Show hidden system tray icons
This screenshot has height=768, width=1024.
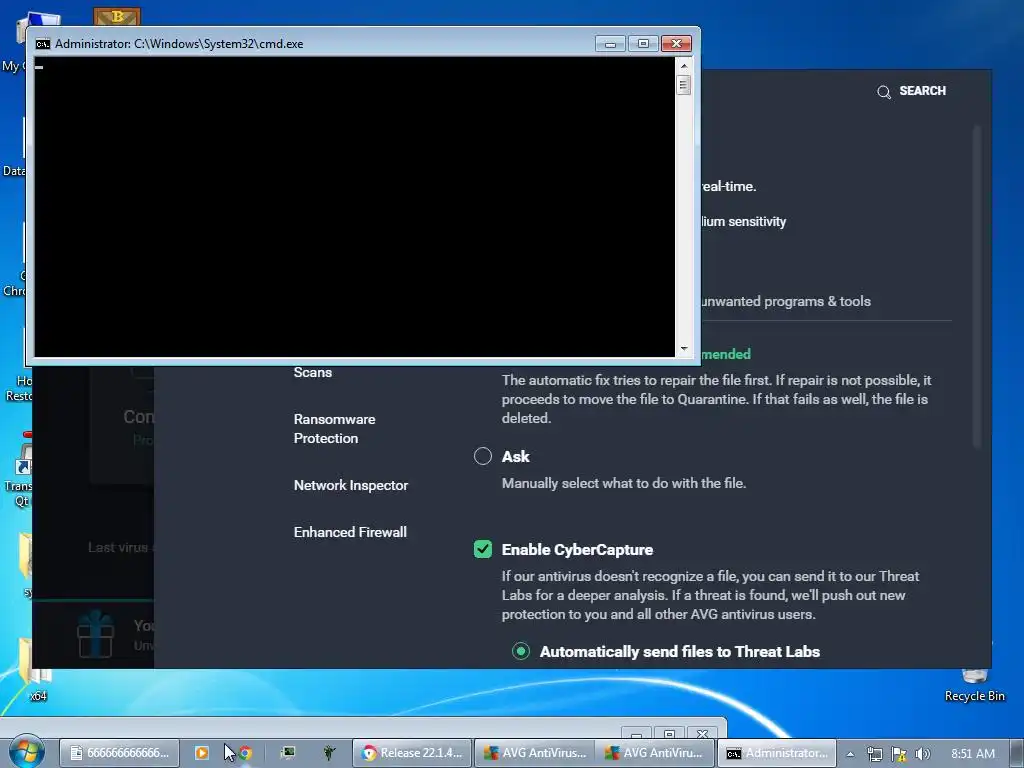coord(850,754)
